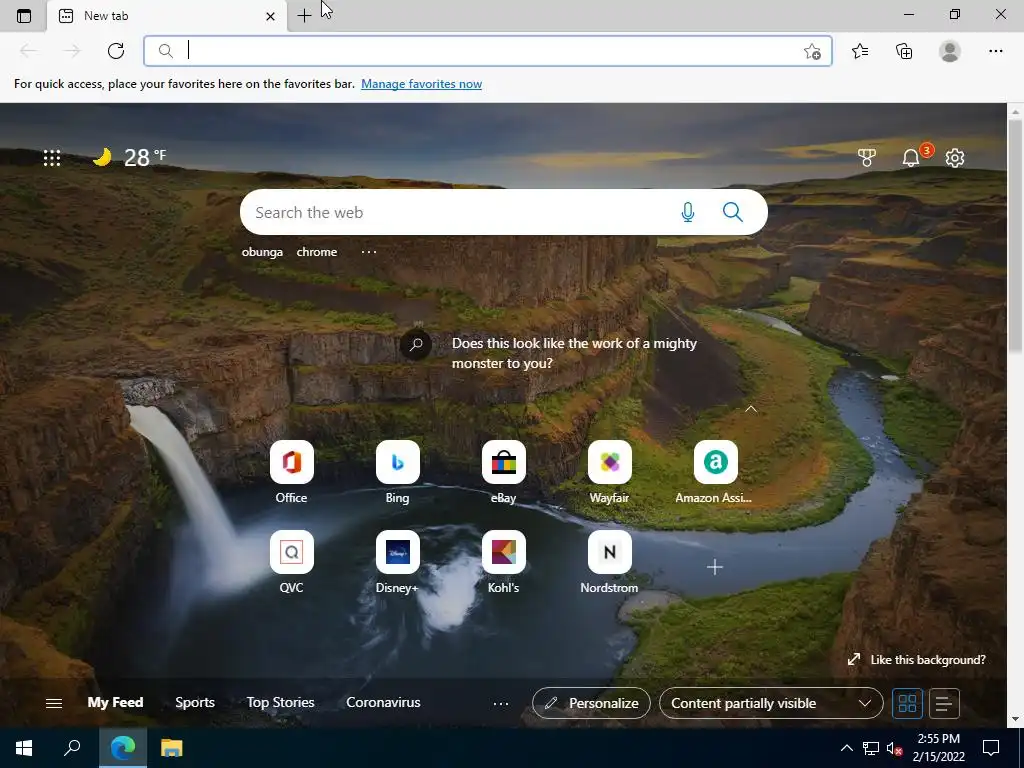Click the browser Back arrow

28,51
